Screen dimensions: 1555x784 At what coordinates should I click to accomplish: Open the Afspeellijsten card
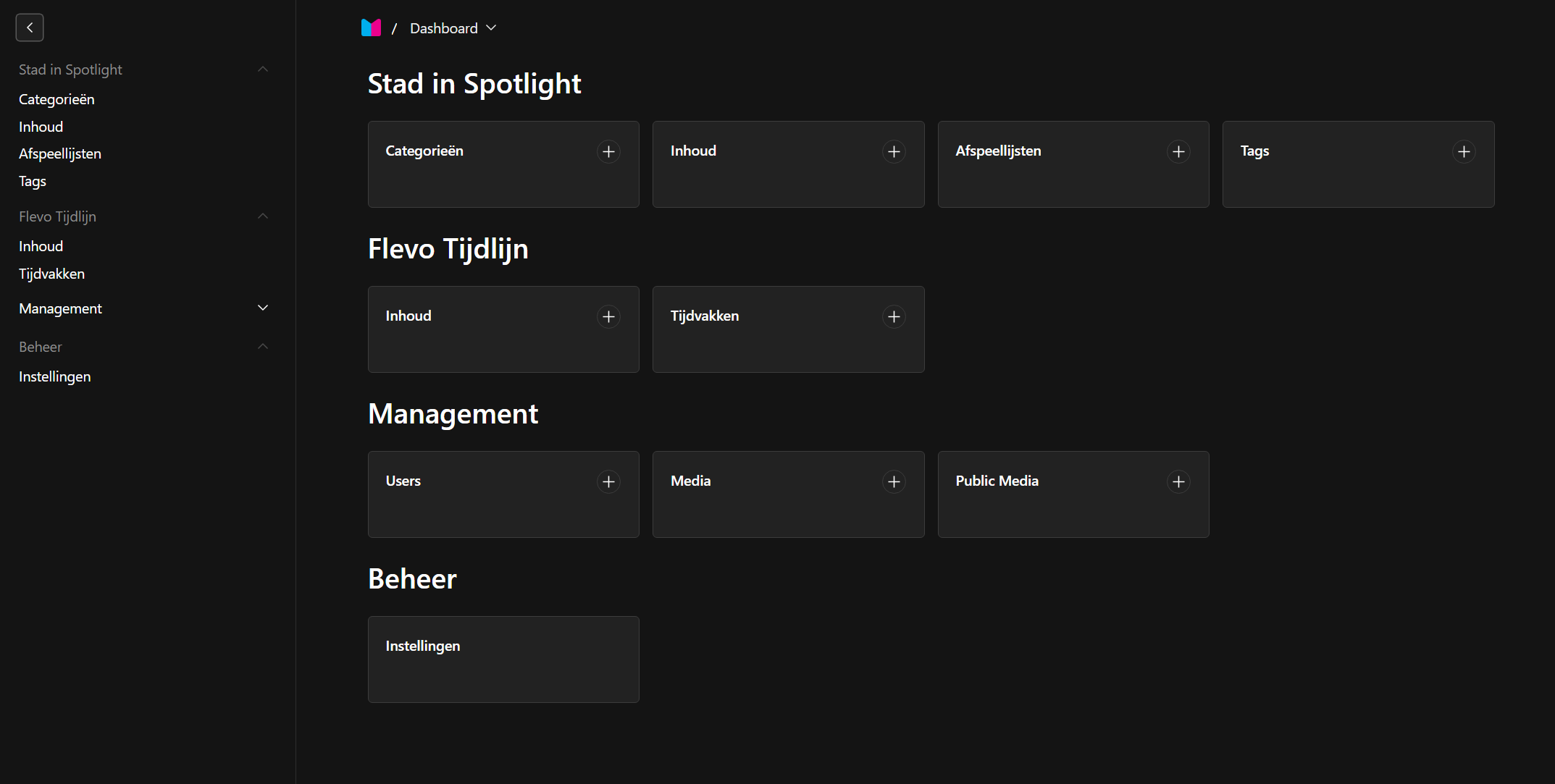pos(1073,164)
